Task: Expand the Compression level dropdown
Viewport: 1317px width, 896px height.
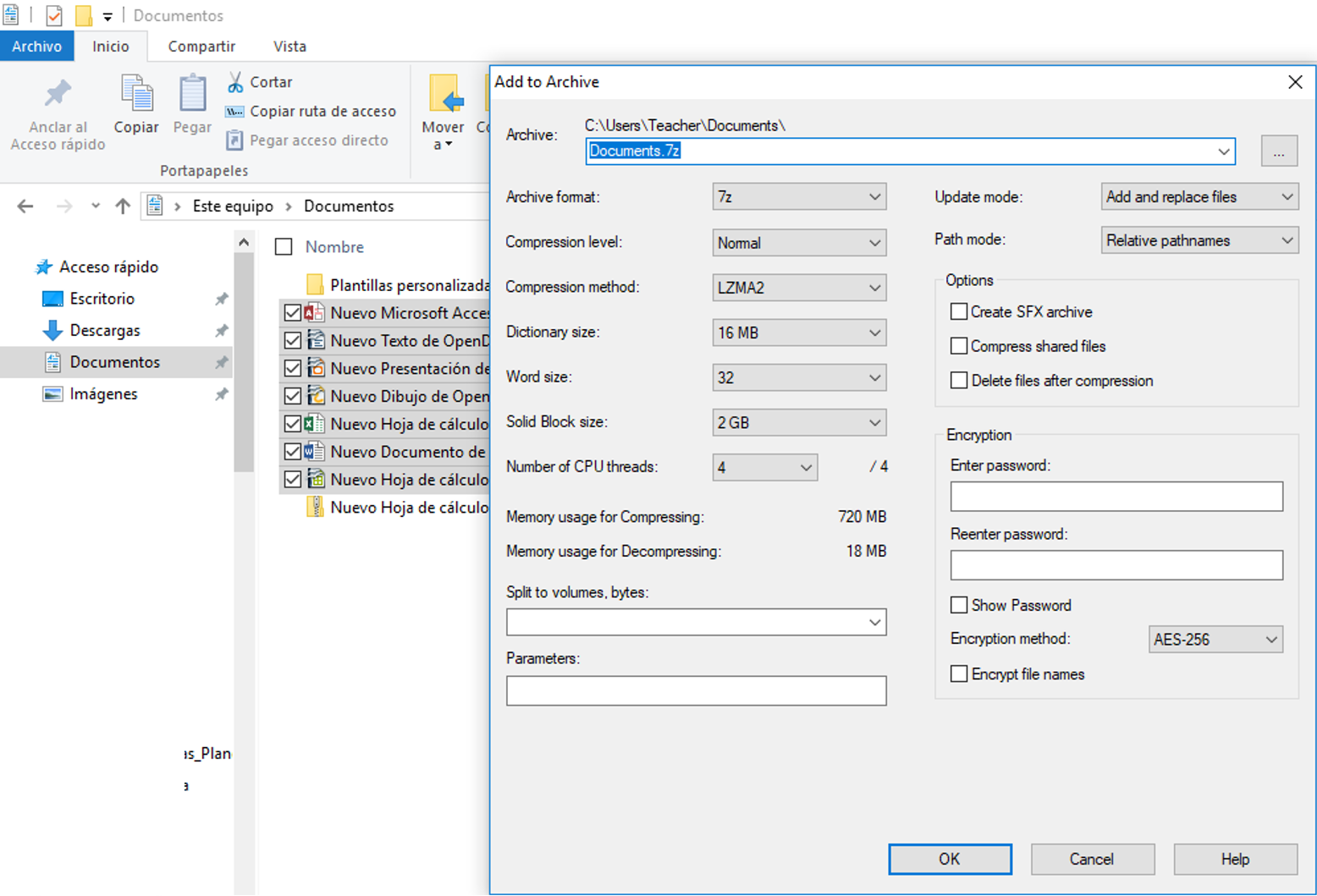Action: pos(798,243)
